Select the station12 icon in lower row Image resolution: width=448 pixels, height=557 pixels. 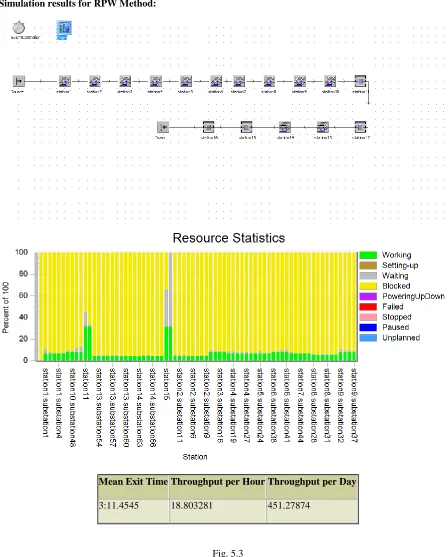point(360,127)
